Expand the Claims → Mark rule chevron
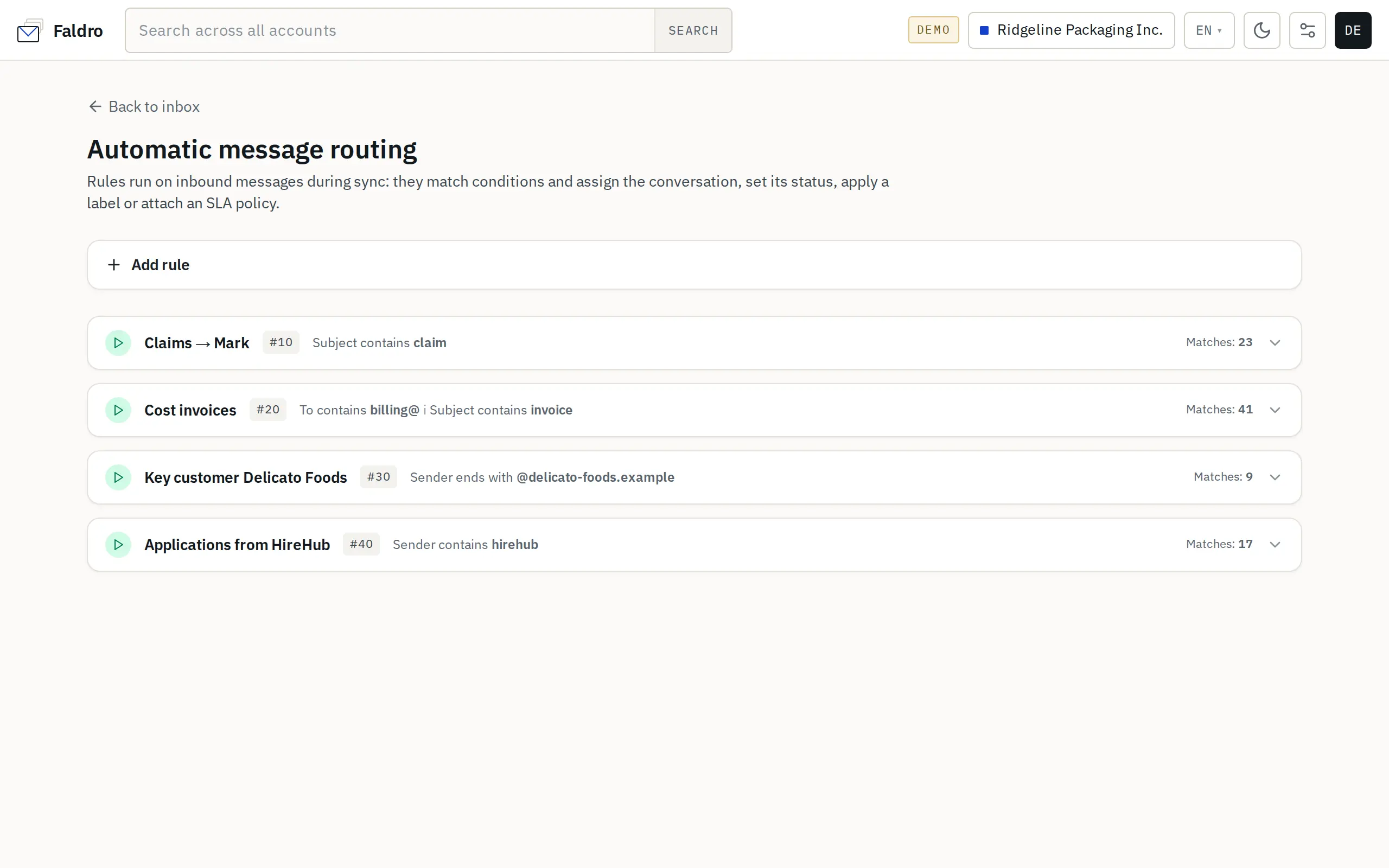Image resolution: width=1389 pixels, height=868 pixels. 1275,343
